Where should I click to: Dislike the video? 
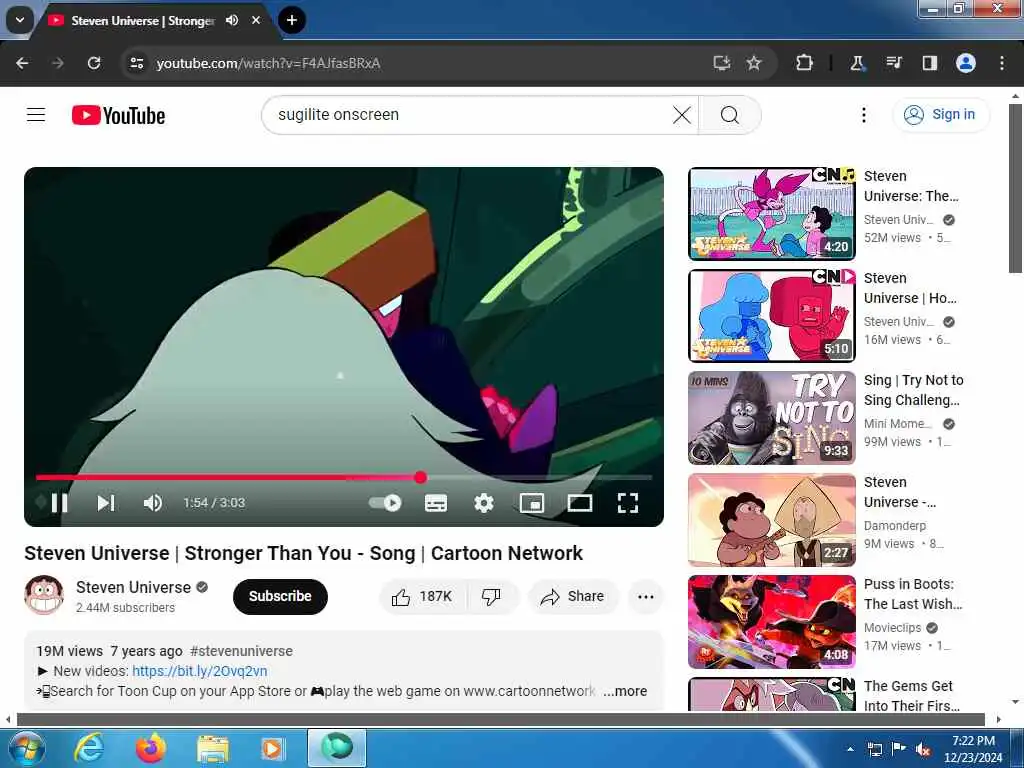[492, 596]
